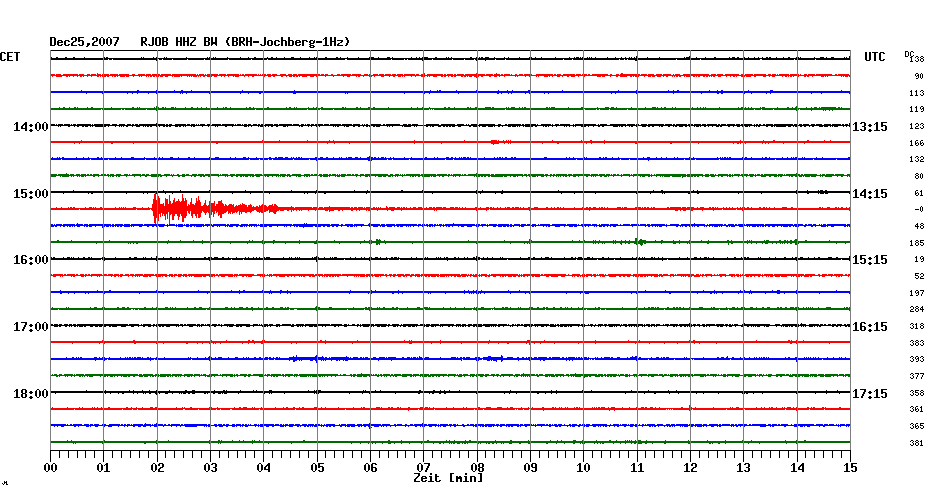Click the DC offset value 393
Viewport: 930px width, 494px height.
tap(917, 359)
